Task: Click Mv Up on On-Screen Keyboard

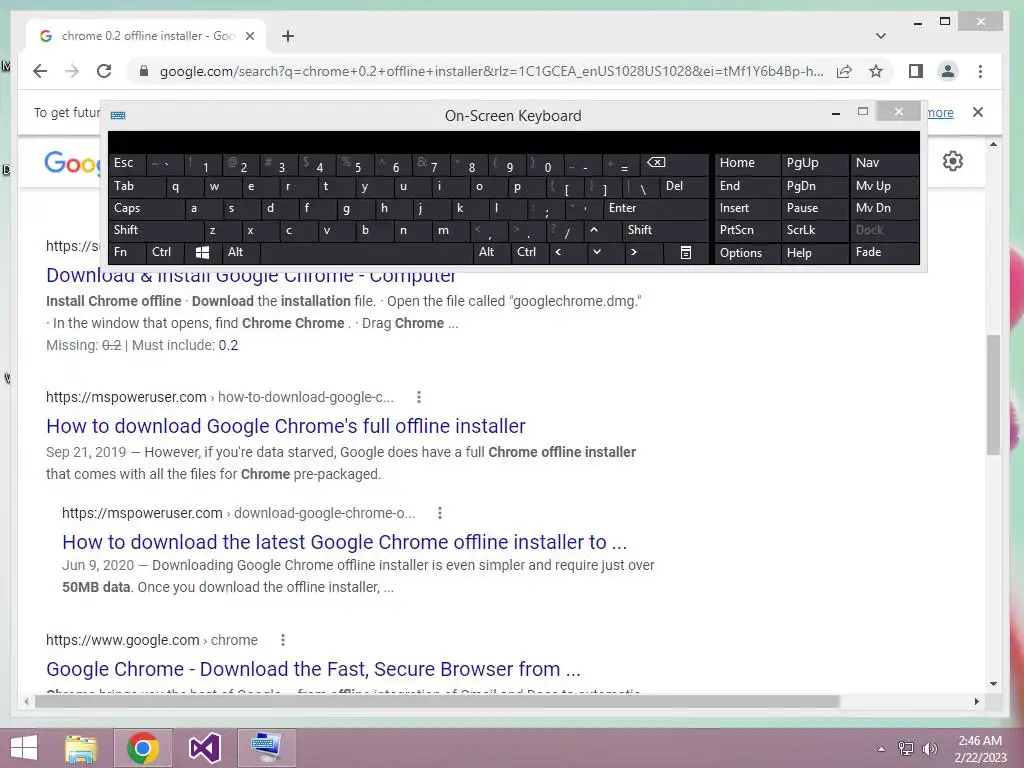Action: [884, 186]
